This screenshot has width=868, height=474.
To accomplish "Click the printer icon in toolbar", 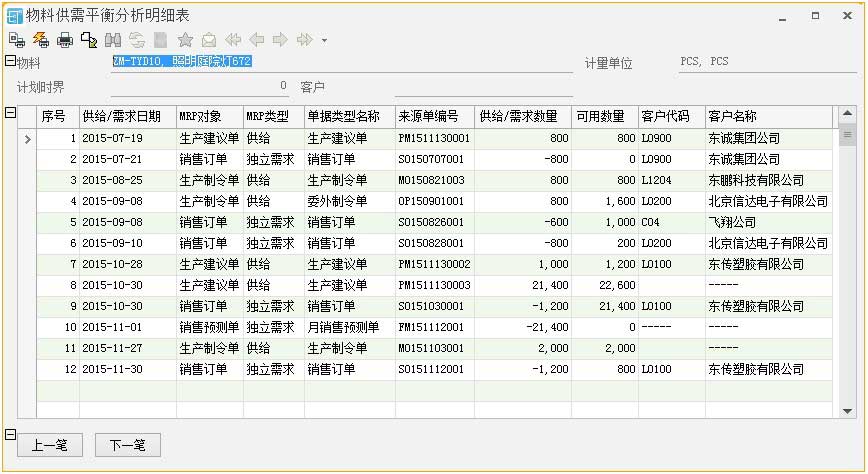I will (x=65, y=40).
